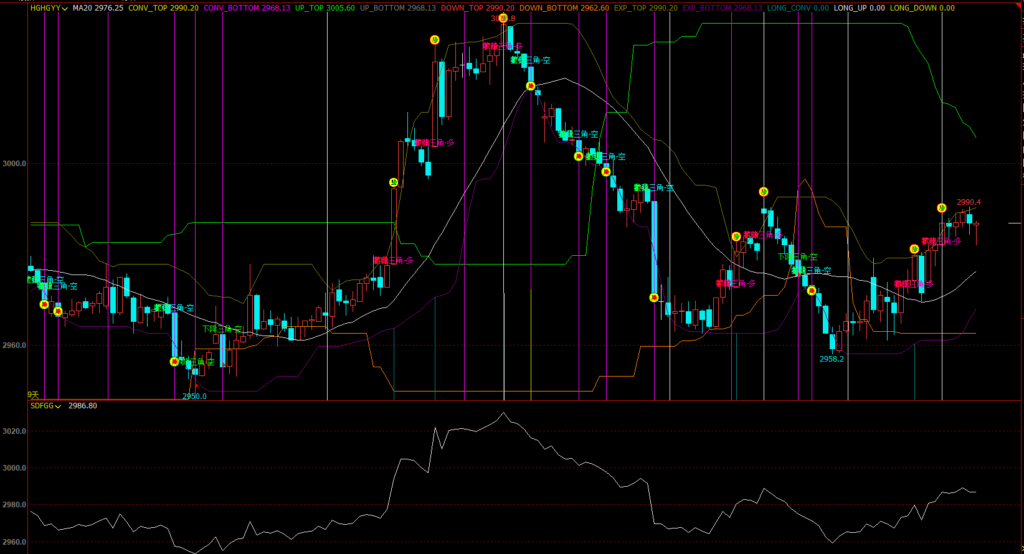Click the 9天 period label
1024x554 pixels.
tap(32, 395)
